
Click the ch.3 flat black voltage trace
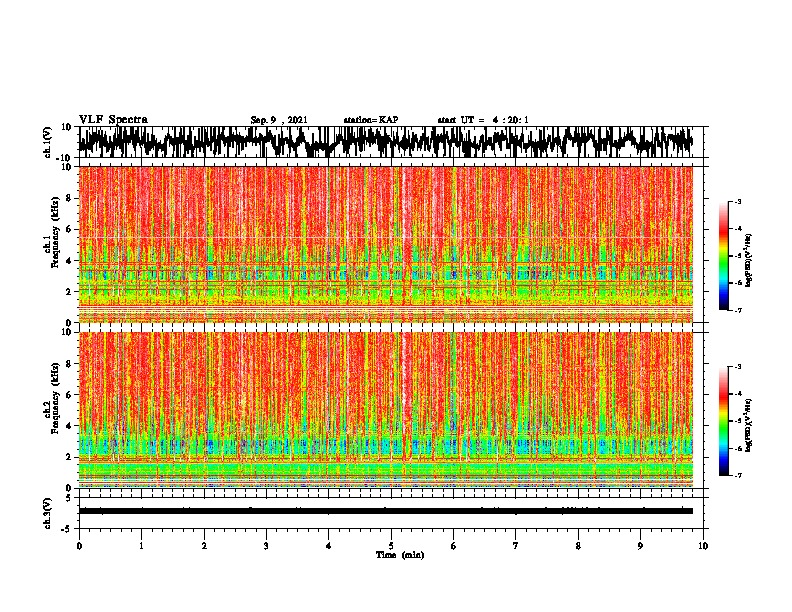pyautogui.click(x=386, y=511)
